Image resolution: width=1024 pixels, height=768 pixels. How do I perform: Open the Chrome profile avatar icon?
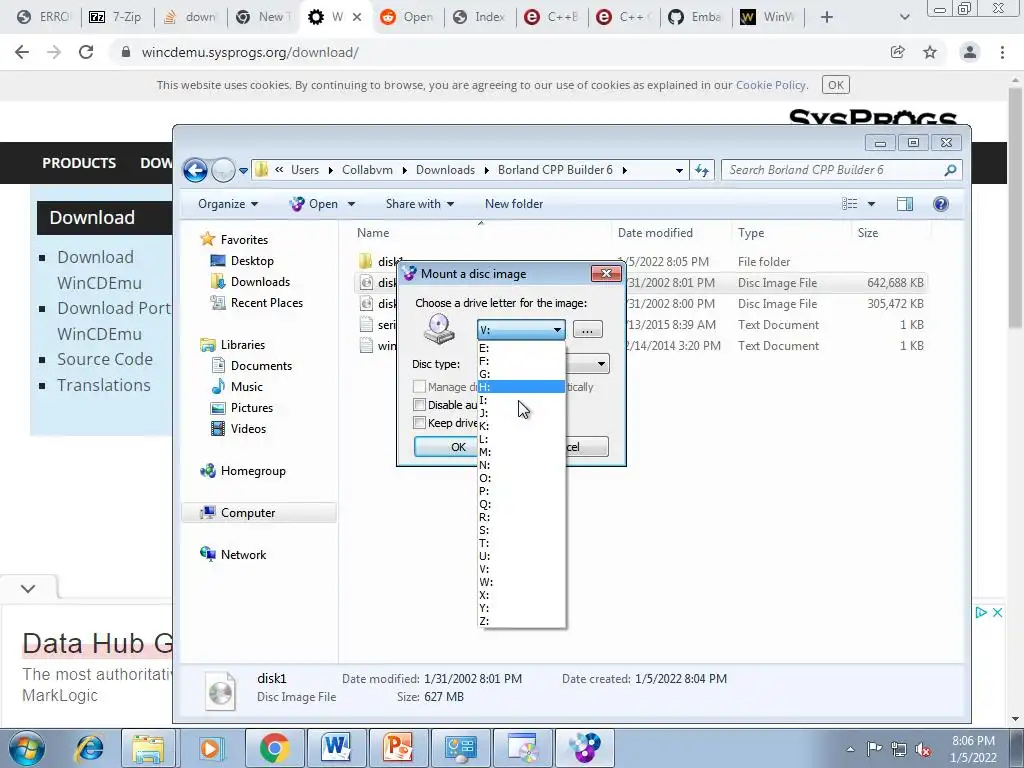click(970, 52)
